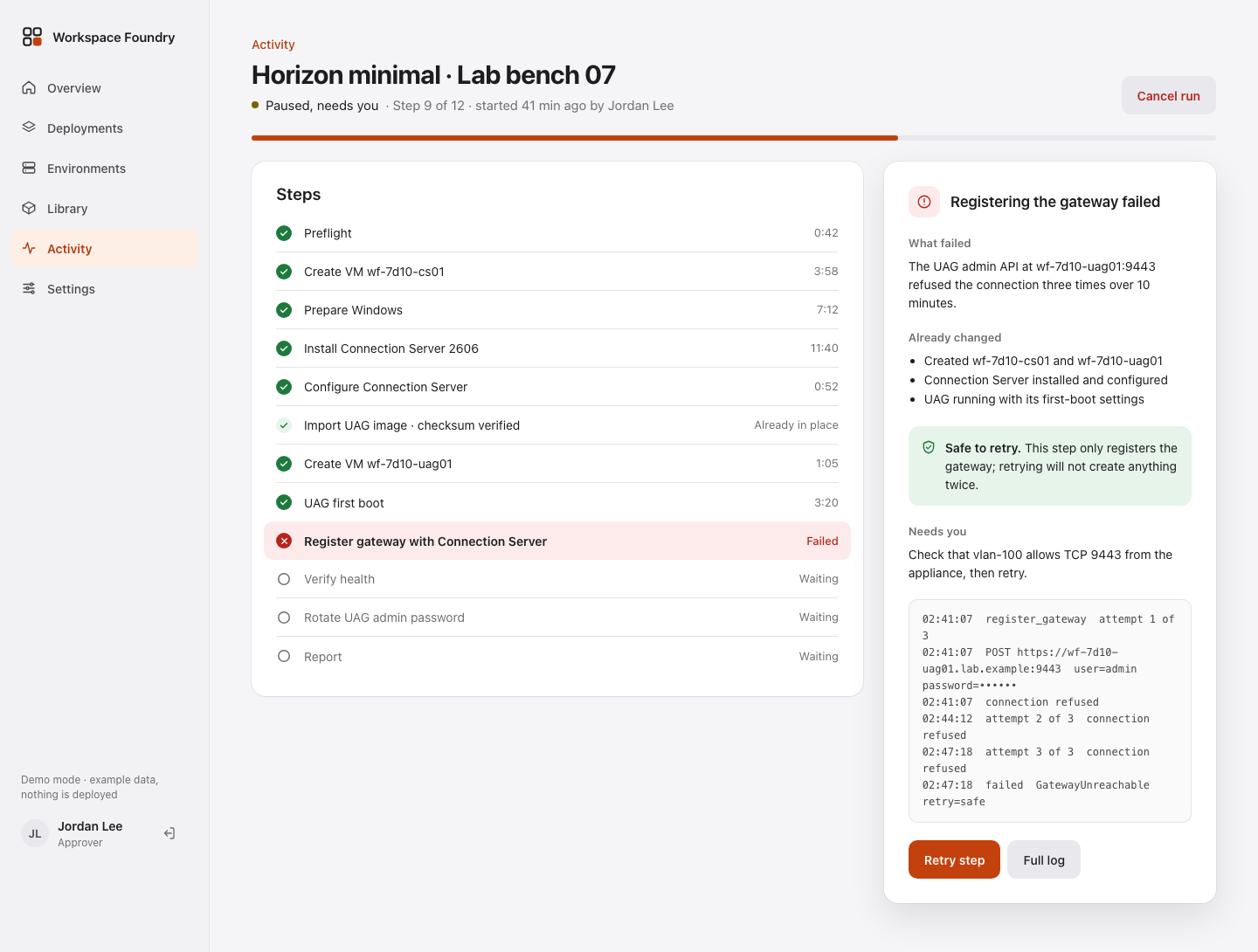Viewport: 1258px width, 952px height.
Task: Open the Settings page
Action: click(105, 288)
